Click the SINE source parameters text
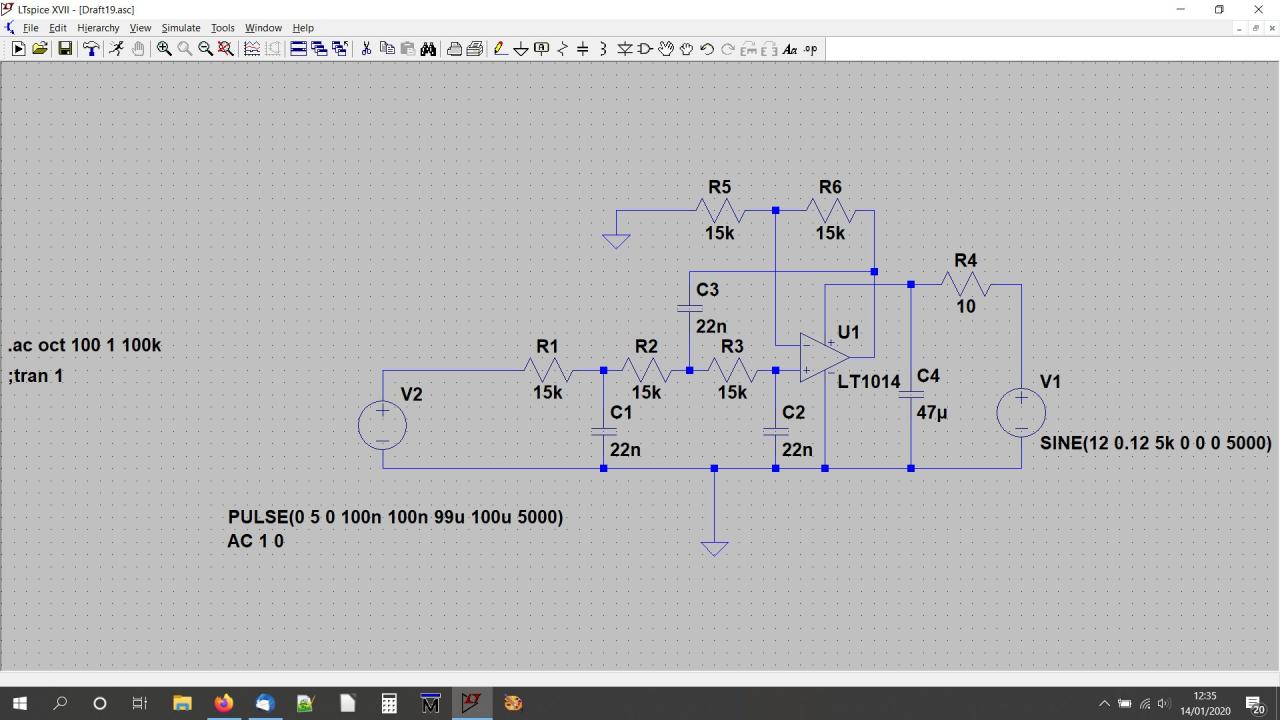 coord(1156,442)
